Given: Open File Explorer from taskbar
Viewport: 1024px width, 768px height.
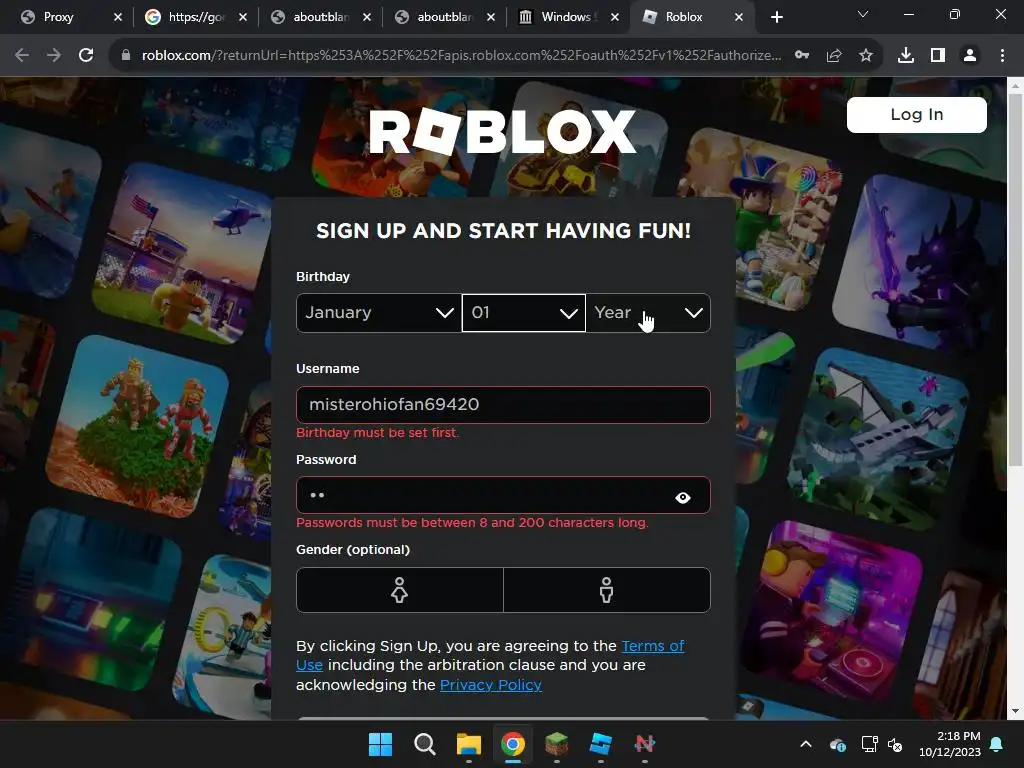Looking at the screenshot, I should 468,744.
